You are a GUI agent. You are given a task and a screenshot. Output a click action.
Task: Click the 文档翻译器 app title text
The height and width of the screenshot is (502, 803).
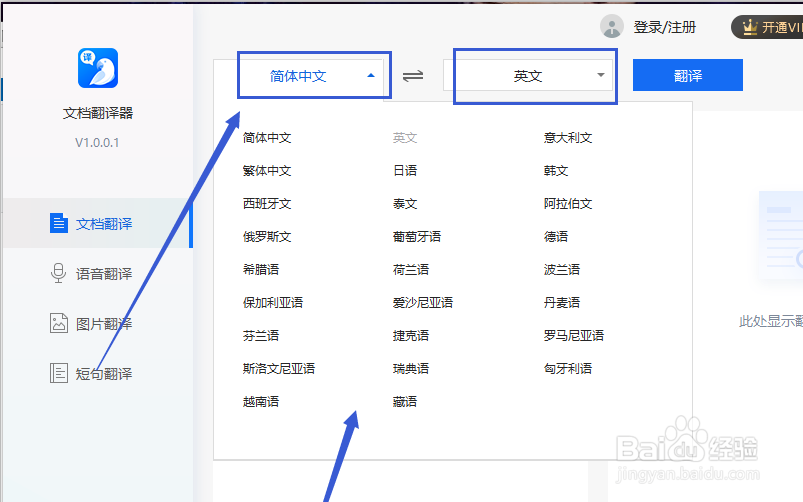pyautogui.click(x=98, y=113)
